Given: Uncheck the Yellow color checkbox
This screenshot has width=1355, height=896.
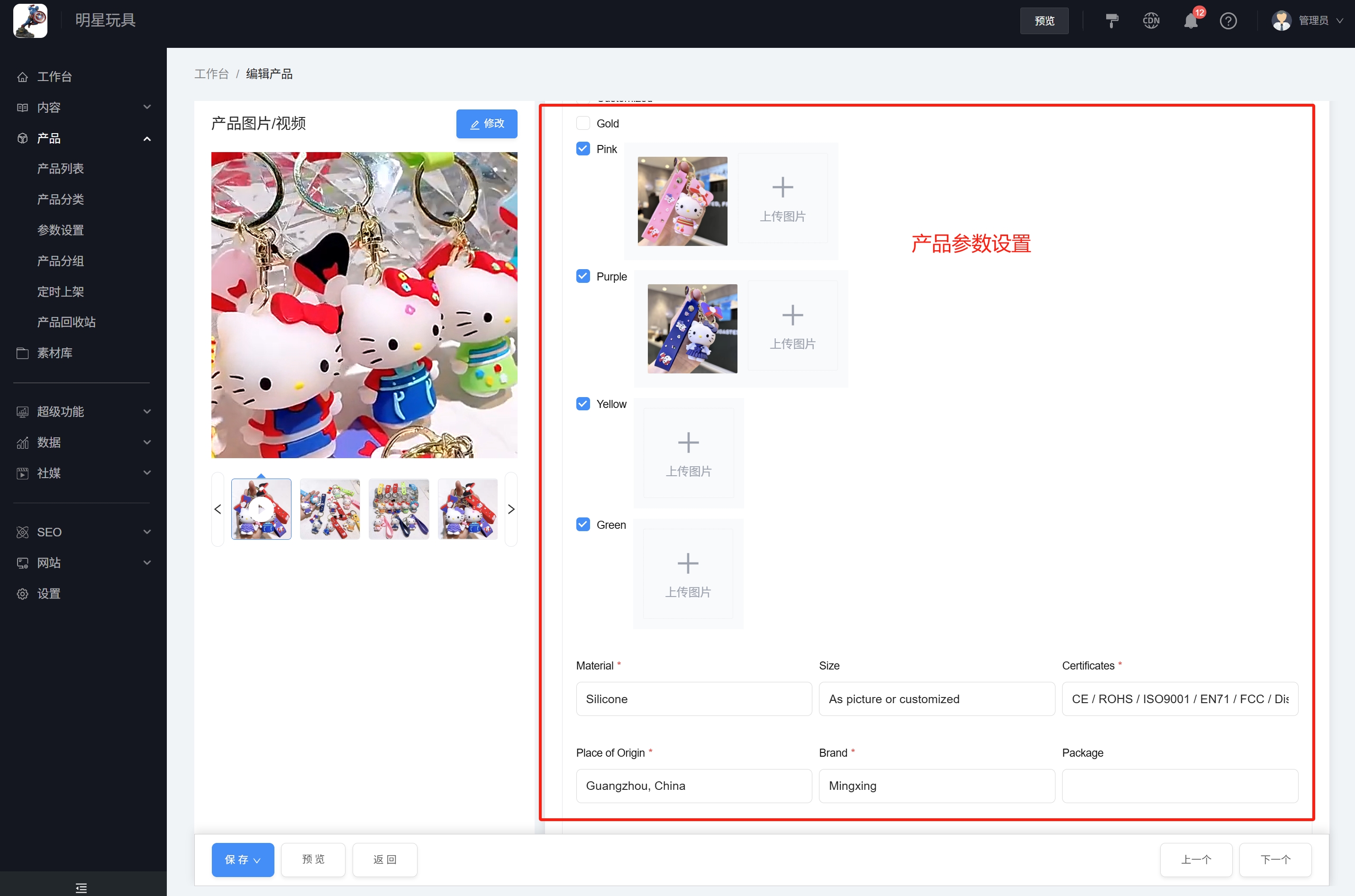Looking at the screenshot, I should pos(583,403).
